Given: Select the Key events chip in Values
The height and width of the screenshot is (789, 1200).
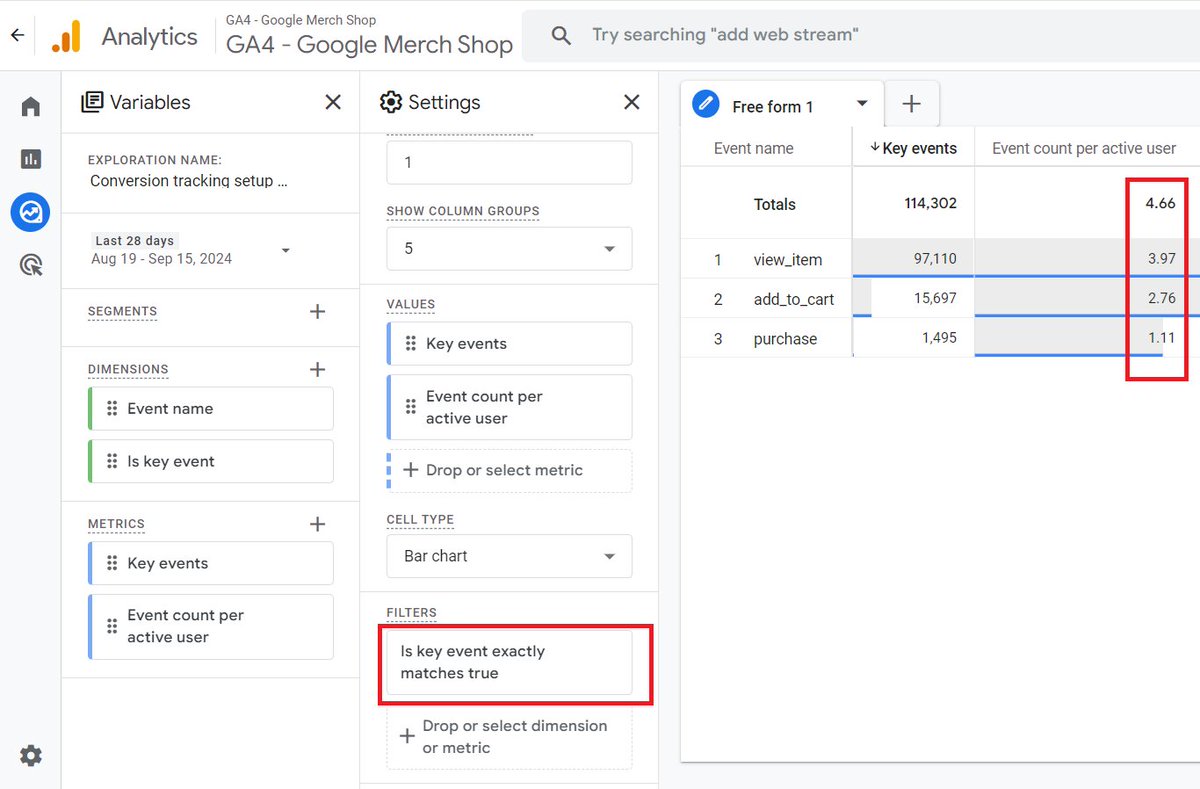Looking at the screenshot, I should tap(509, 343).
